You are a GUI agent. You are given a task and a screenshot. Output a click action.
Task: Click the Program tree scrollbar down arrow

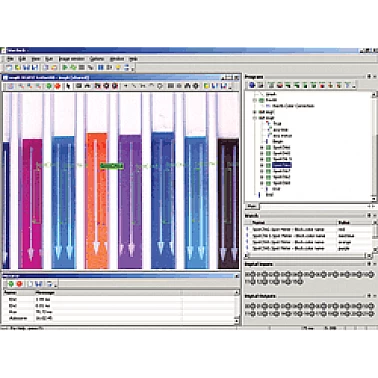[x=374, y=199]
